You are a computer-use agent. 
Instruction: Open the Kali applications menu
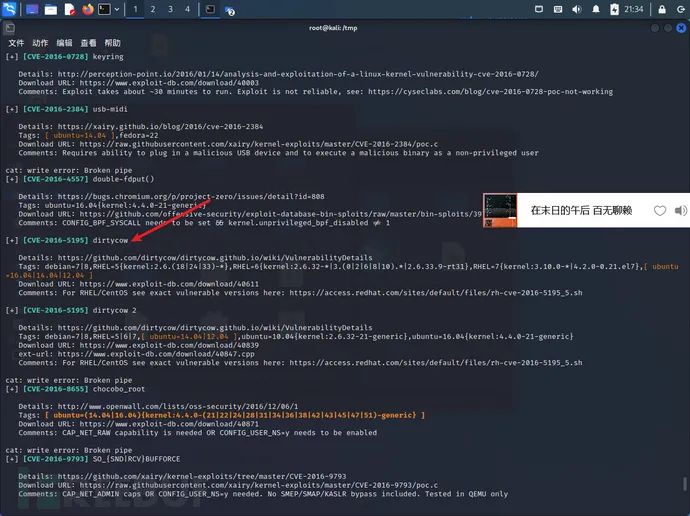(x=9, y=9)
